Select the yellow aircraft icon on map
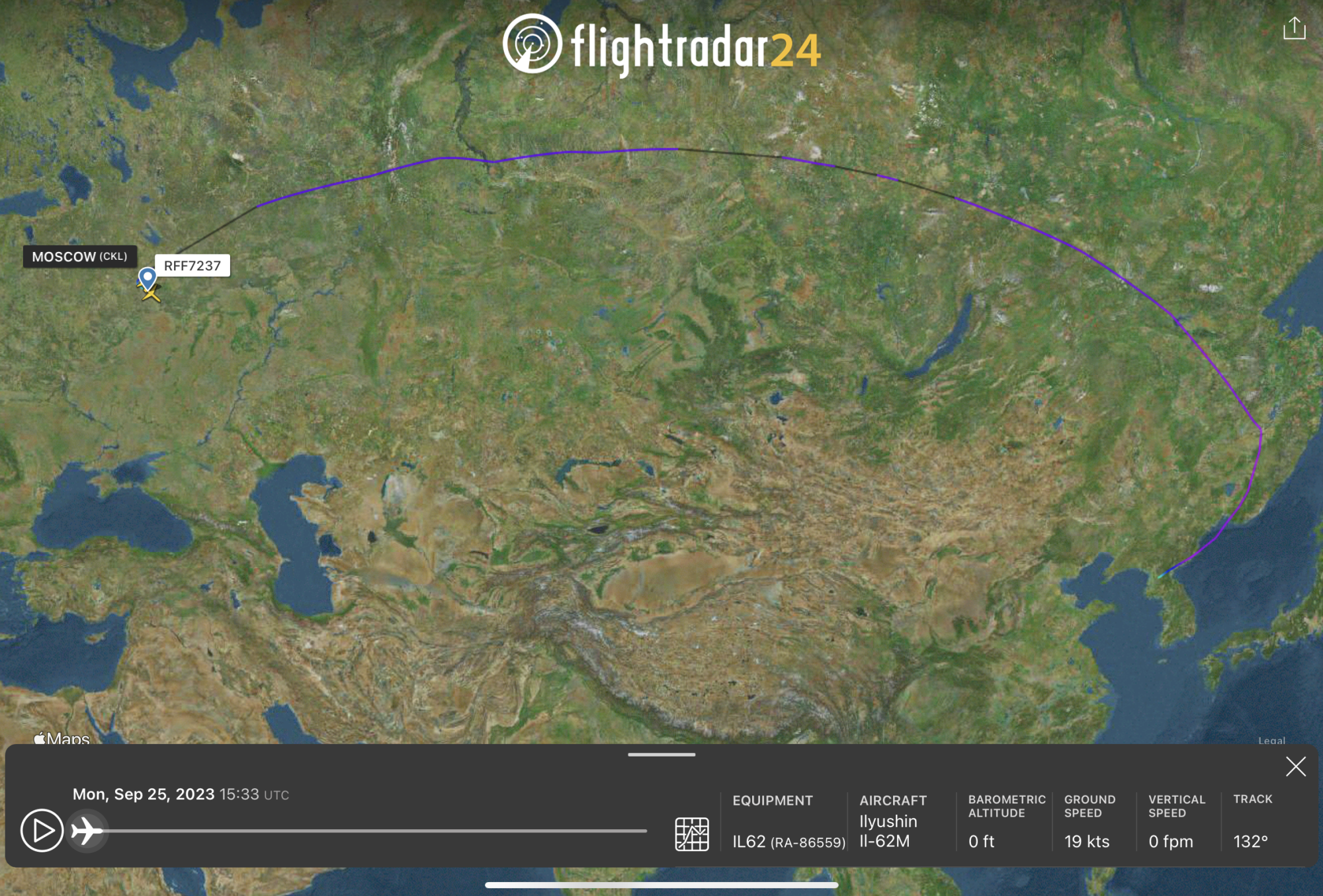This screenshot has height=896, width=1323. [151, 294]
